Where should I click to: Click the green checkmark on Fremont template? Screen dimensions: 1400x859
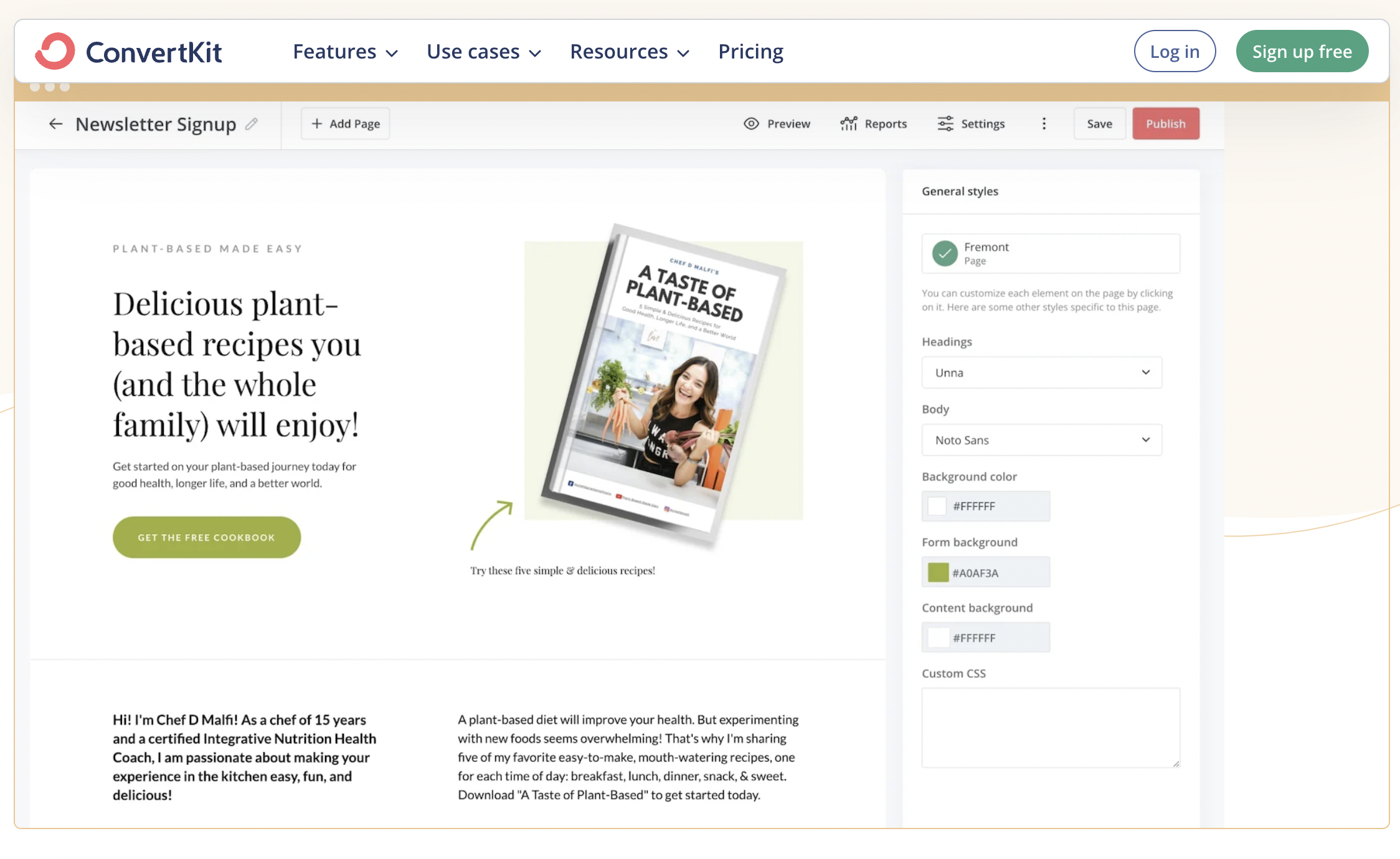coord(945,253)
